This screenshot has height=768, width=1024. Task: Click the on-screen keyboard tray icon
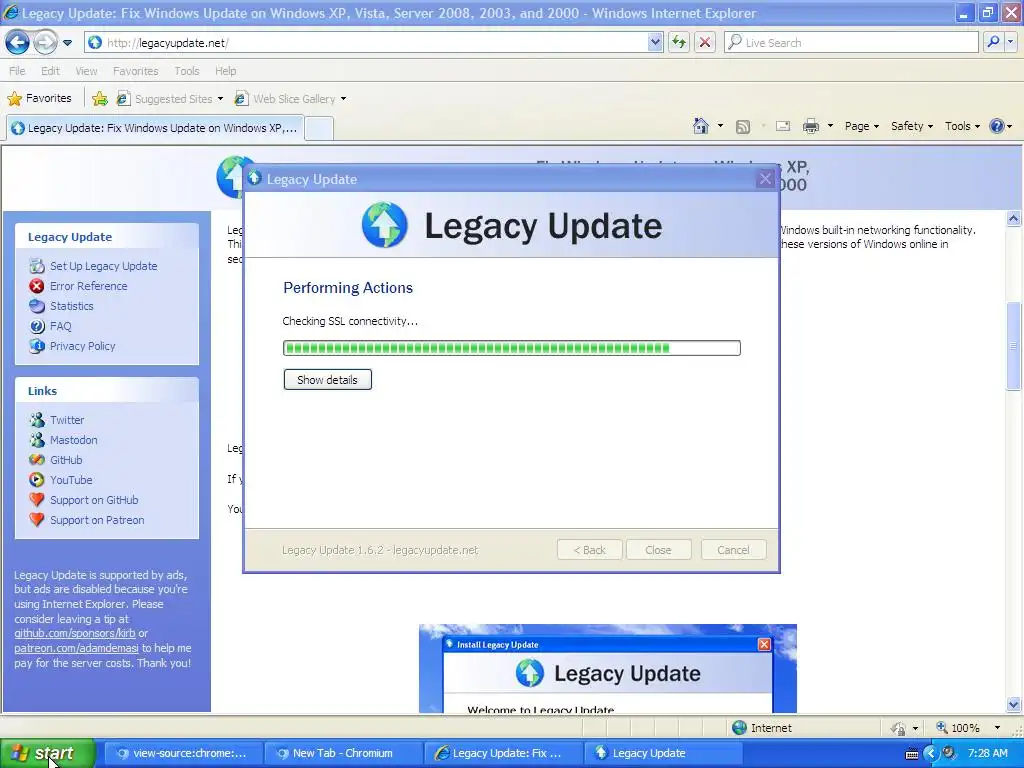click(912, 754)
